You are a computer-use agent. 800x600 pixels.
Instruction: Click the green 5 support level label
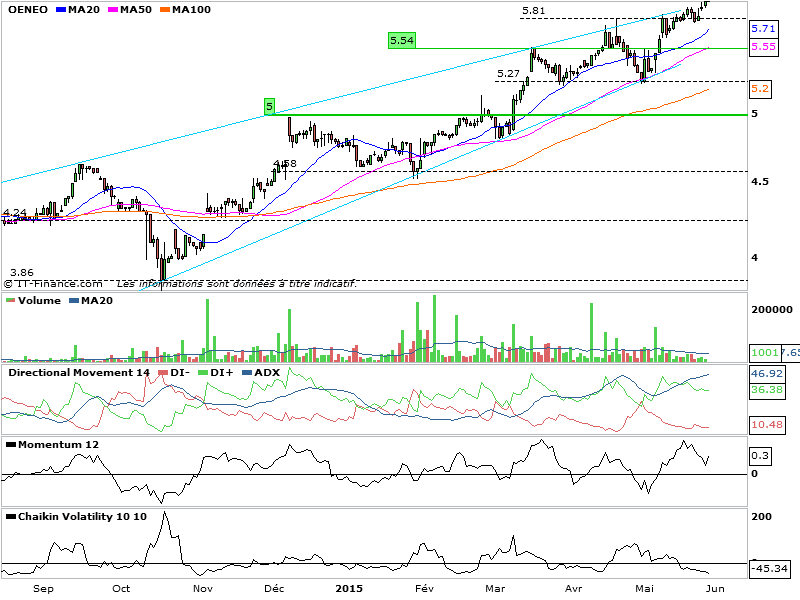point(269,107)
